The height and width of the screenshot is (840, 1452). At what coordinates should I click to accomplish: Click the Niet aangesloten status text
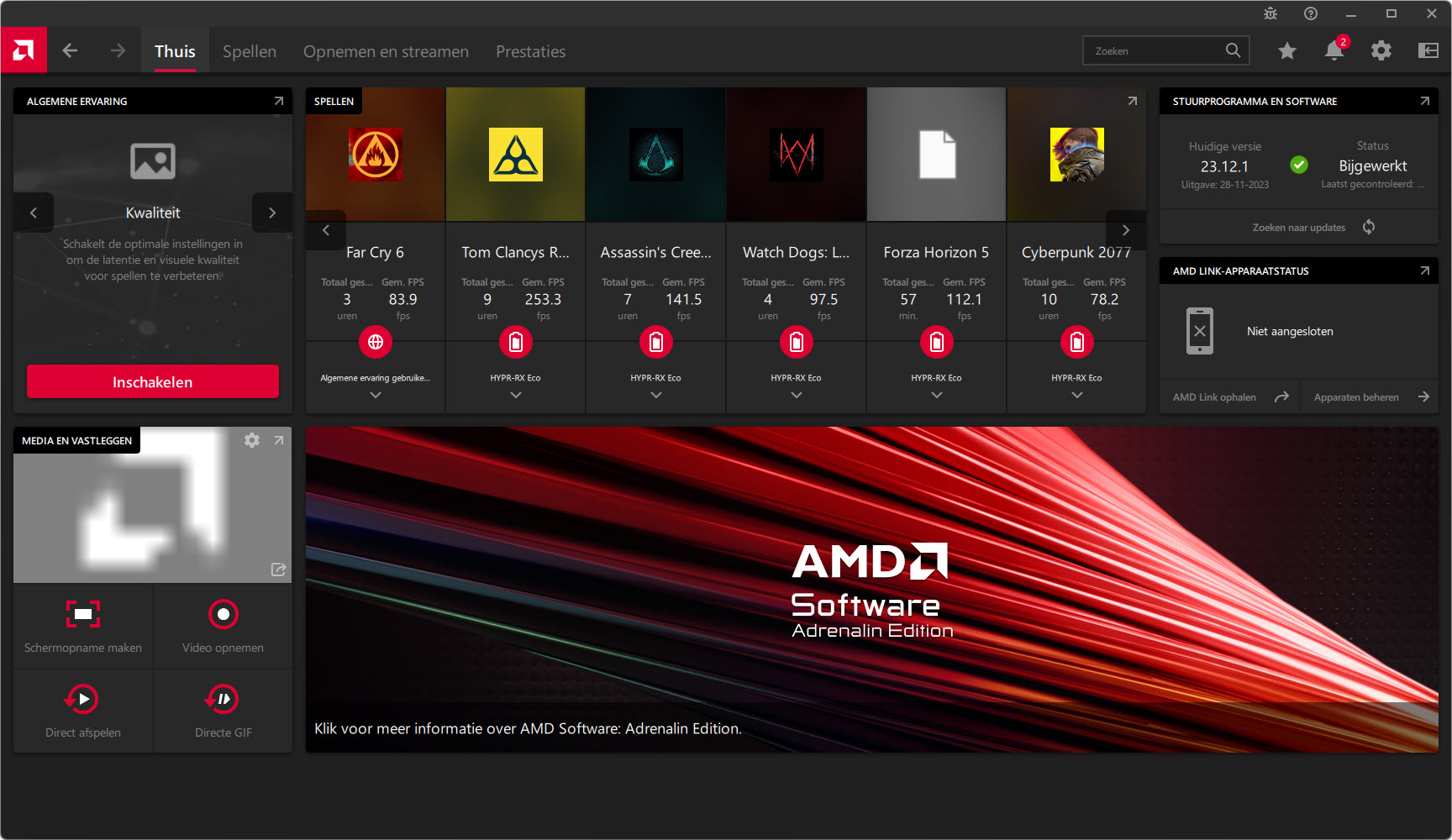pos(1290,331)
